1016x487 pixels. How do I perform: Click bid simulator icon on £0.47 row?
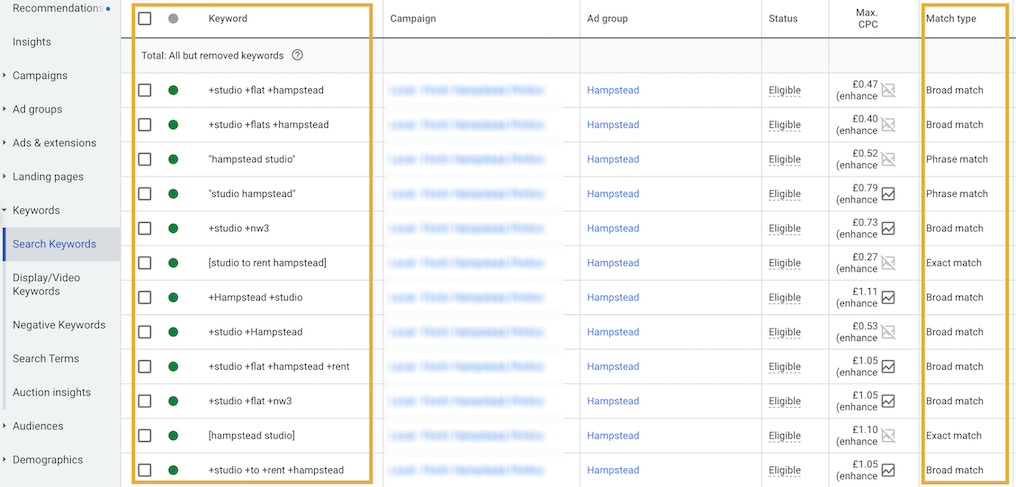tap(888, 90)
